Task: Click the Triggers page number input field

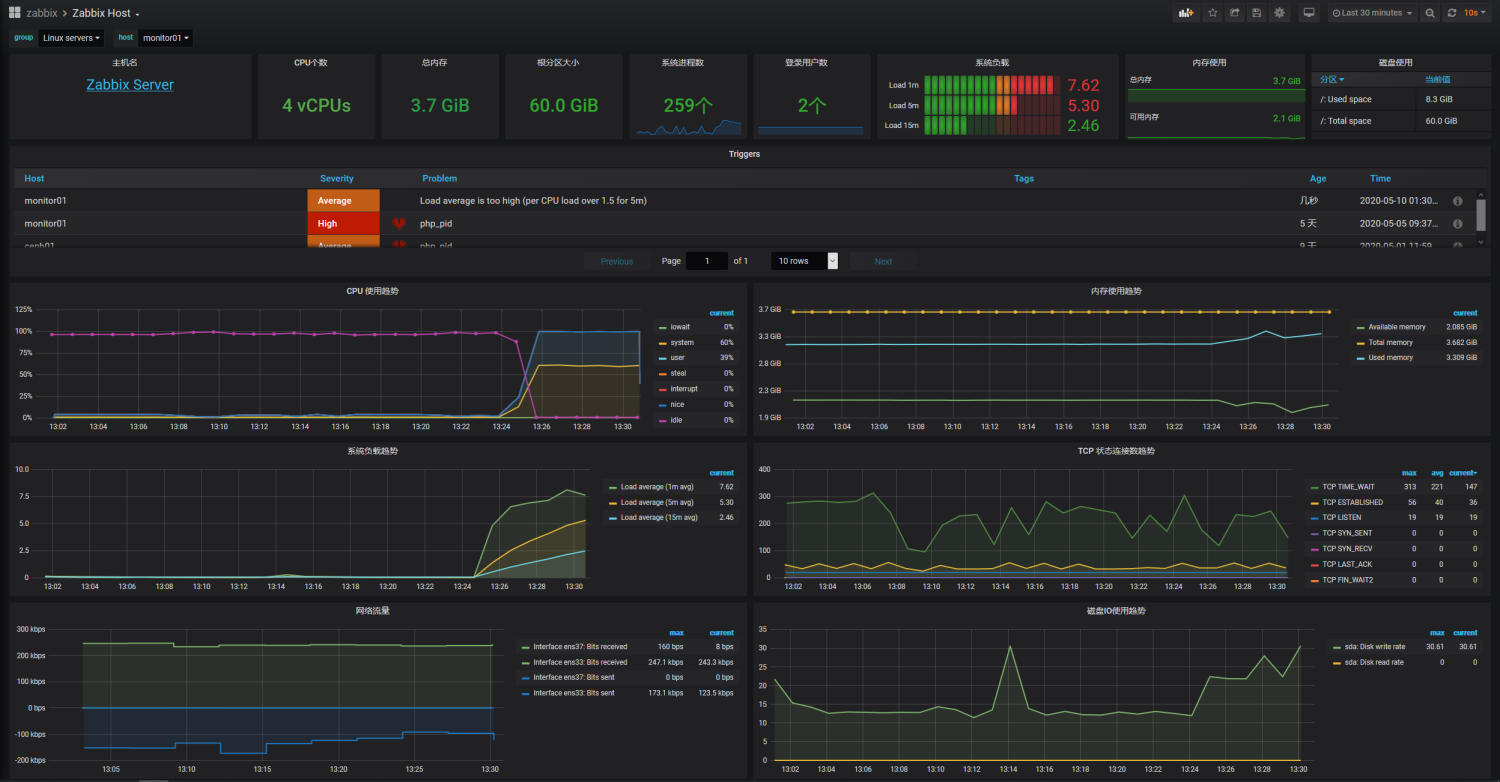Action: (707, 261)
